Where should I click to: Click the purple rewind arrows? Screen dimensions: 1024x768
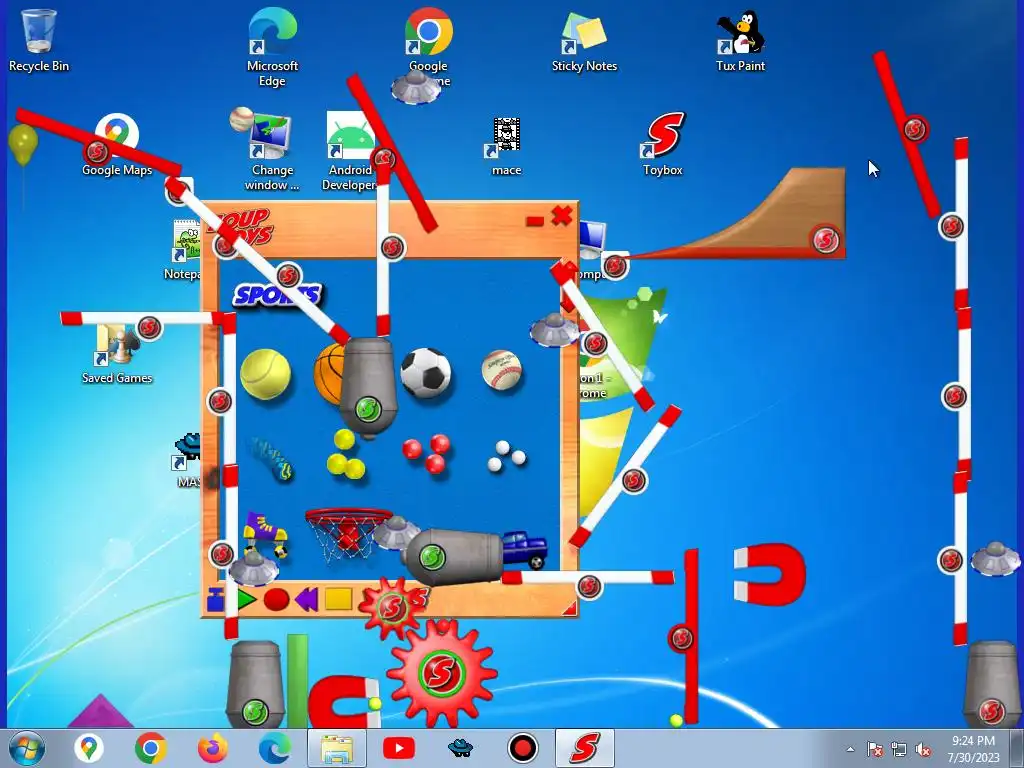pyautogui.click(x=307, y=599)
